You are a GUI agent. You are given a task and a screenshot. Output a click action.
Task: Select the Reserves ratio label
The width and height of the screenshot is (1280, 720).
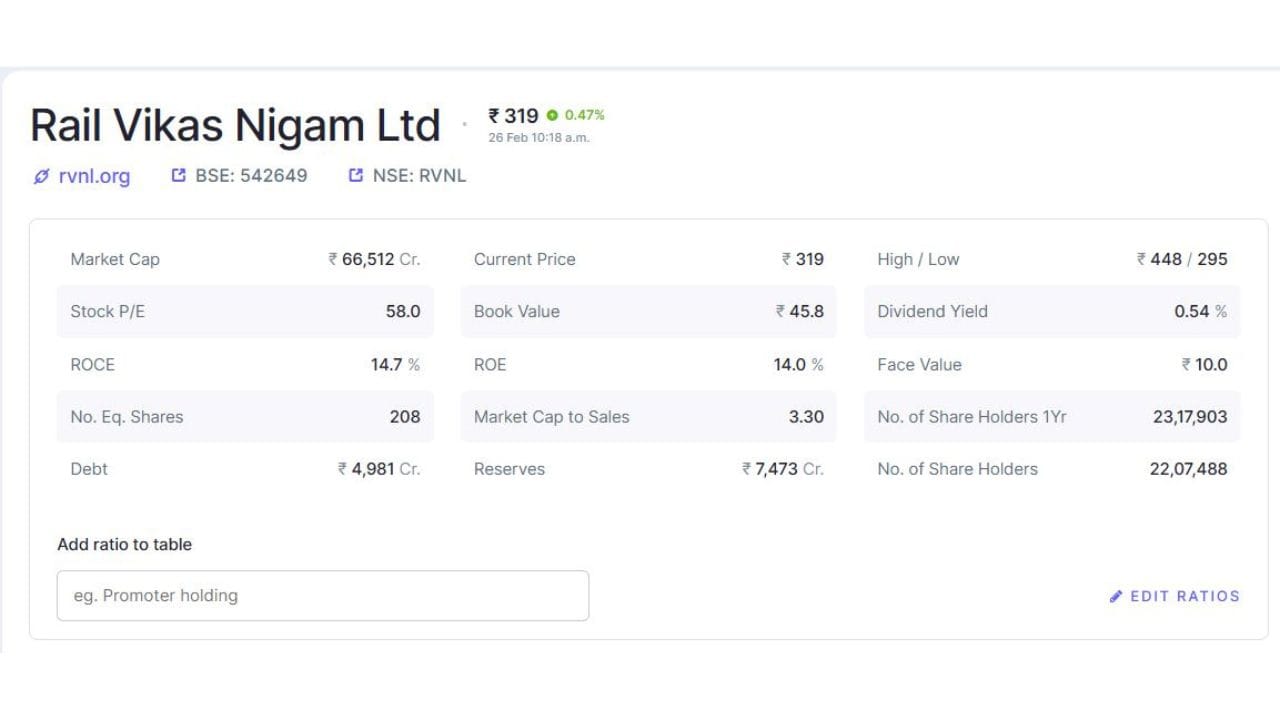pos(509,469)
